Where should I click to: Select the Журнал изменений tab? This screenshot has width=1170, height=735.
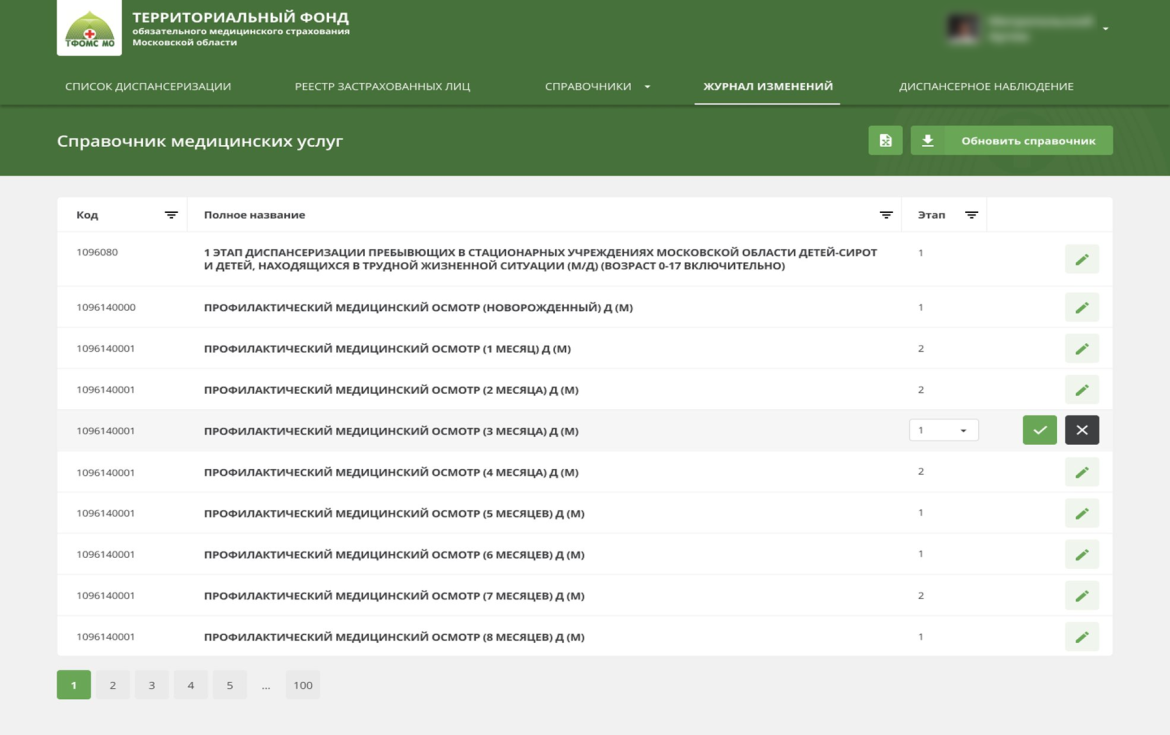768,87
